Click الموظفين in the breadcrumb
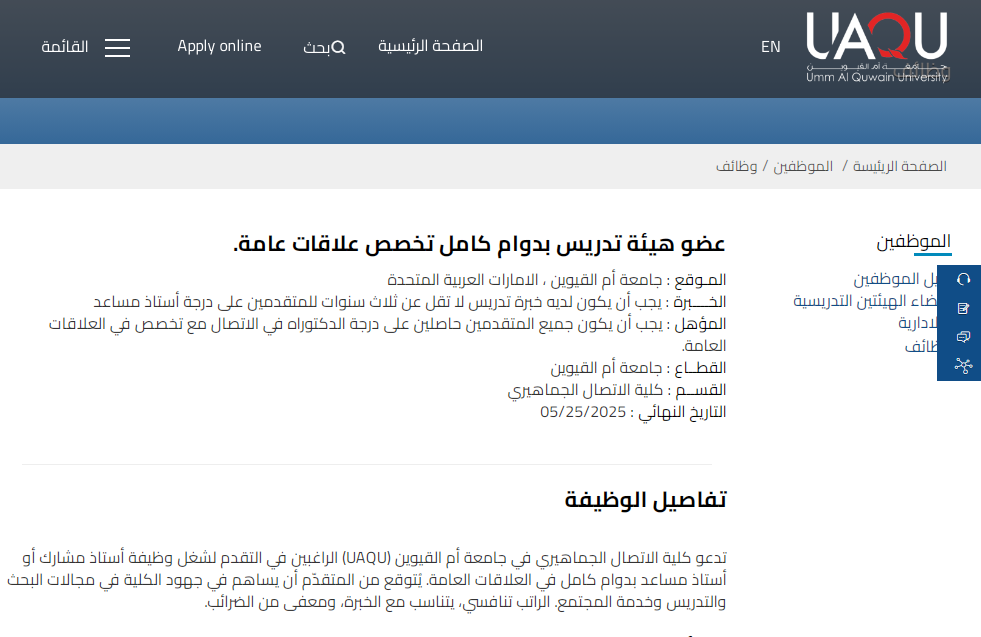This screenshot has height=637, width=981. click(x=803, y=166)
